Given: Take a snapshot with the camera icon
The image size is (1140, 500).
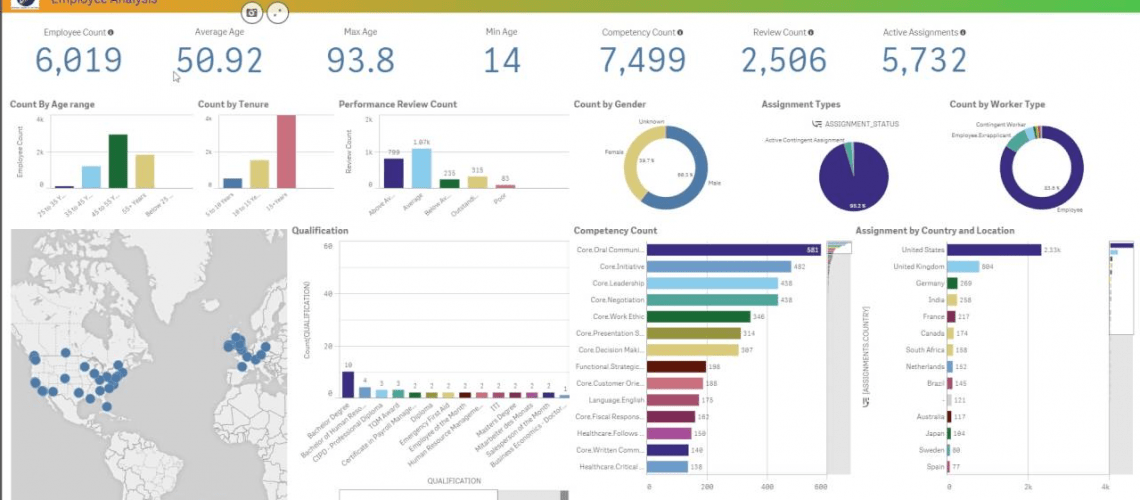Looking at the screenshot, I should [x=252, y=12].
